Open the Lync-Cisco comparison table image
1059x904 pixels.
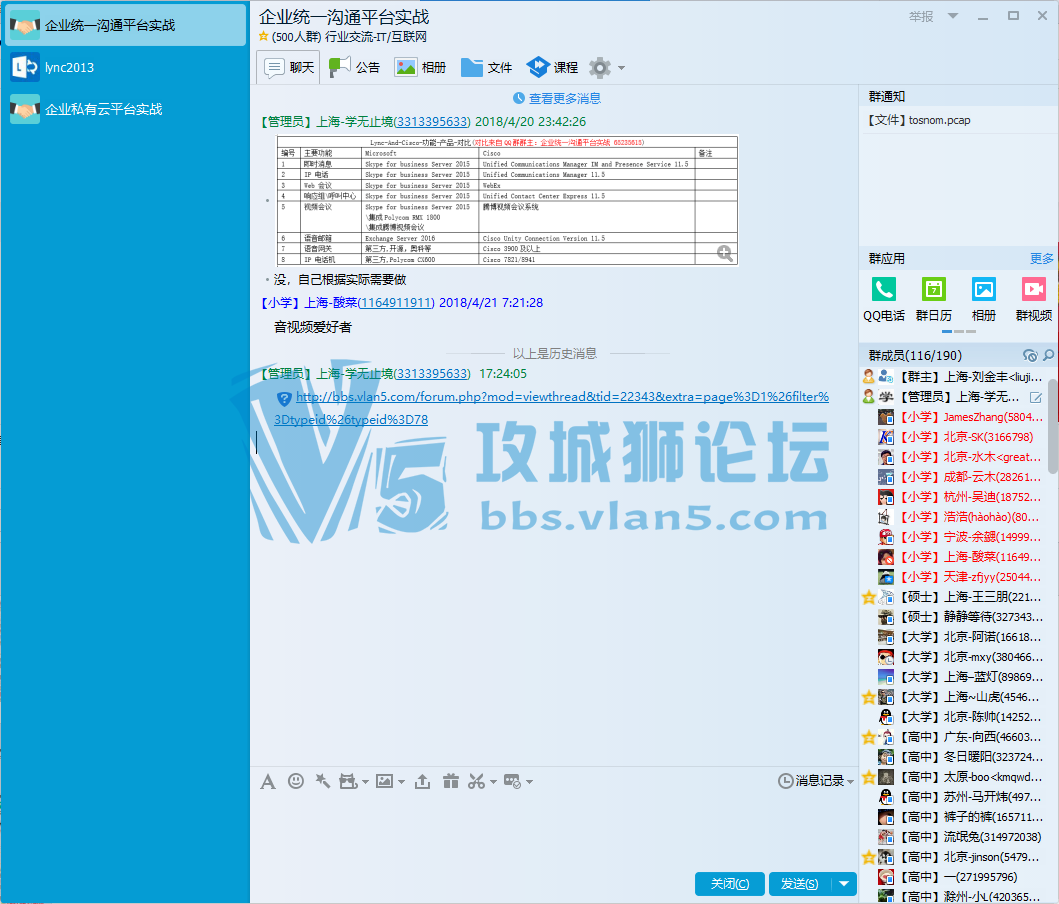click(x=507, y=201)
